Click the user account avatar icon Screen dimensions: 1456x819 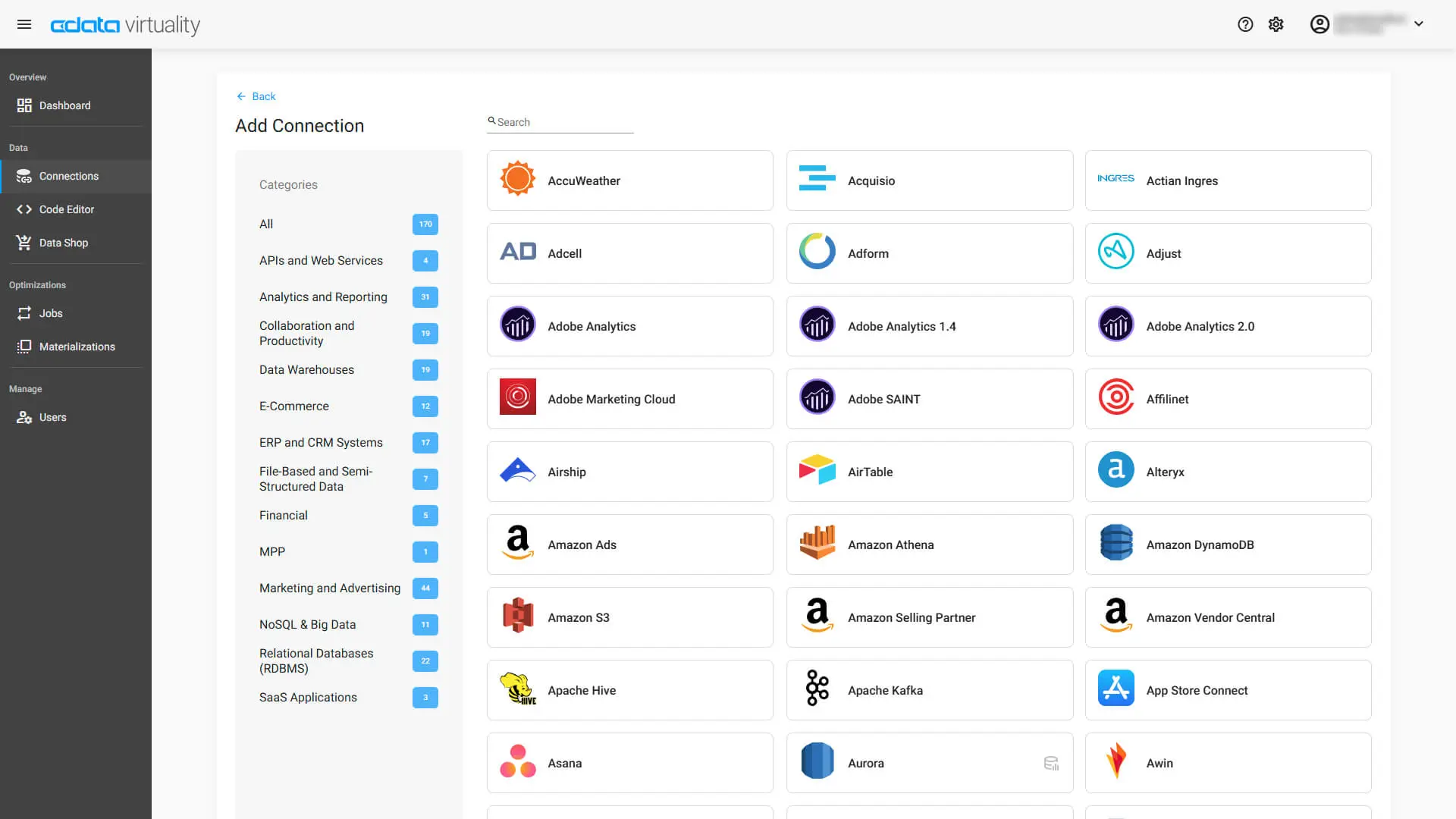[1319, 24]
